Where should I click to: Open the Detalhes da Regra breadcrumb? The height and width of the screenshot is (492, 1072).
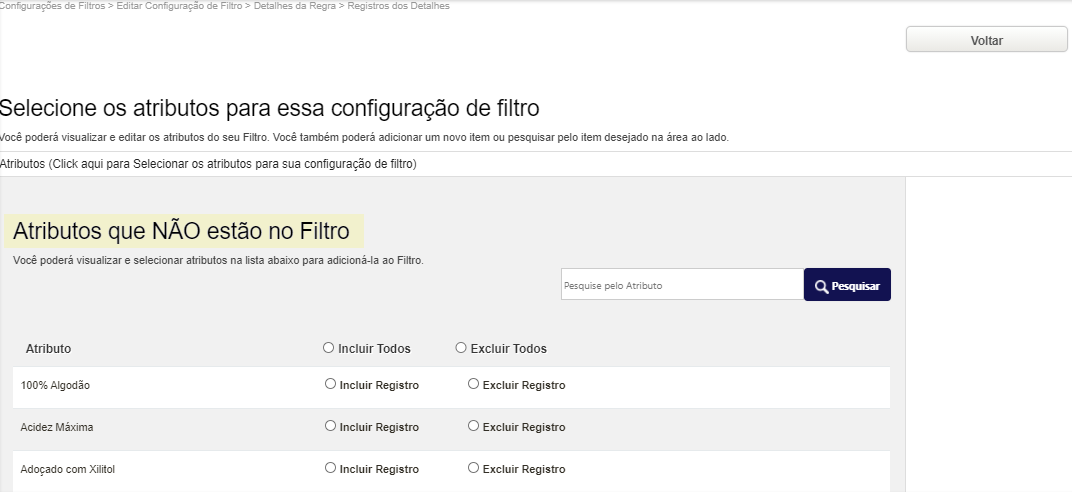click(295, 5)
